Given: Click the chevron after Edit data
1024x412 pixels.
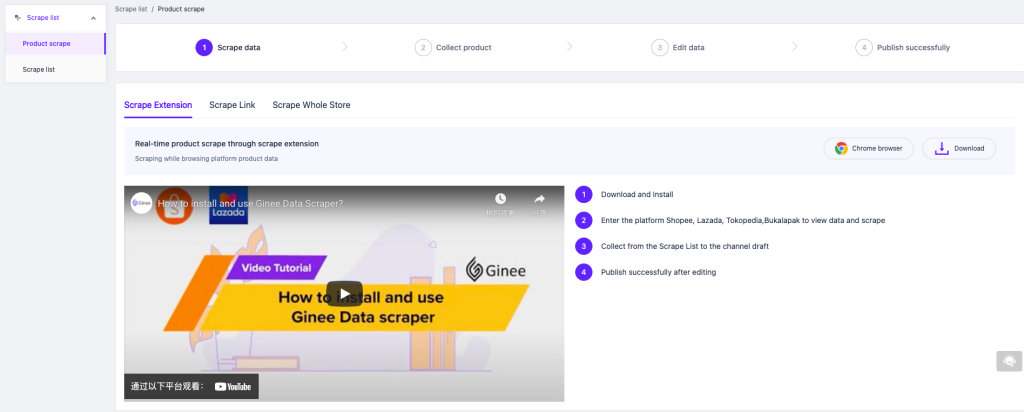Looking at the screenshot, I should (795, 47).
